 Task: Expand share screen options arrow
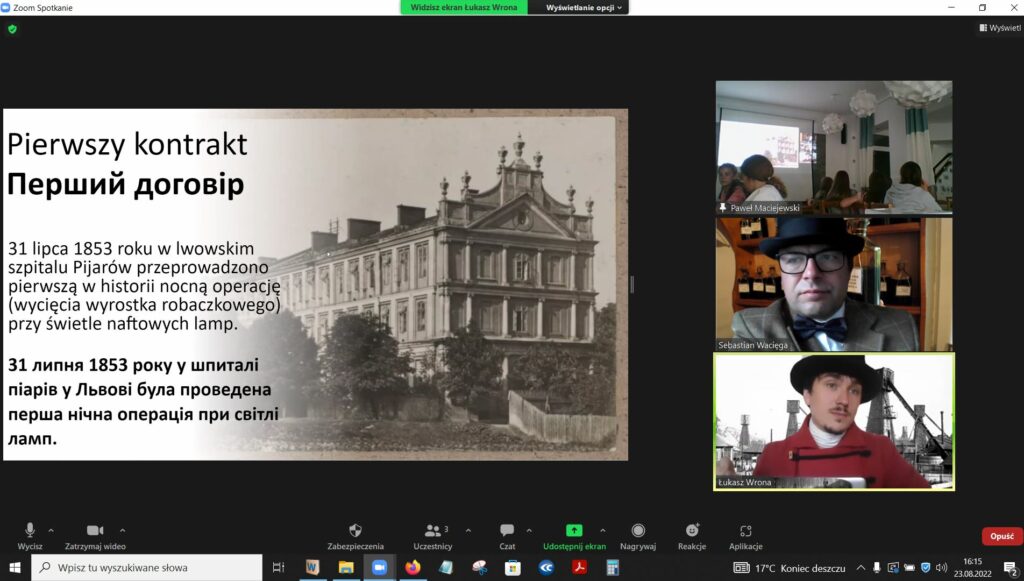point(602,530)
